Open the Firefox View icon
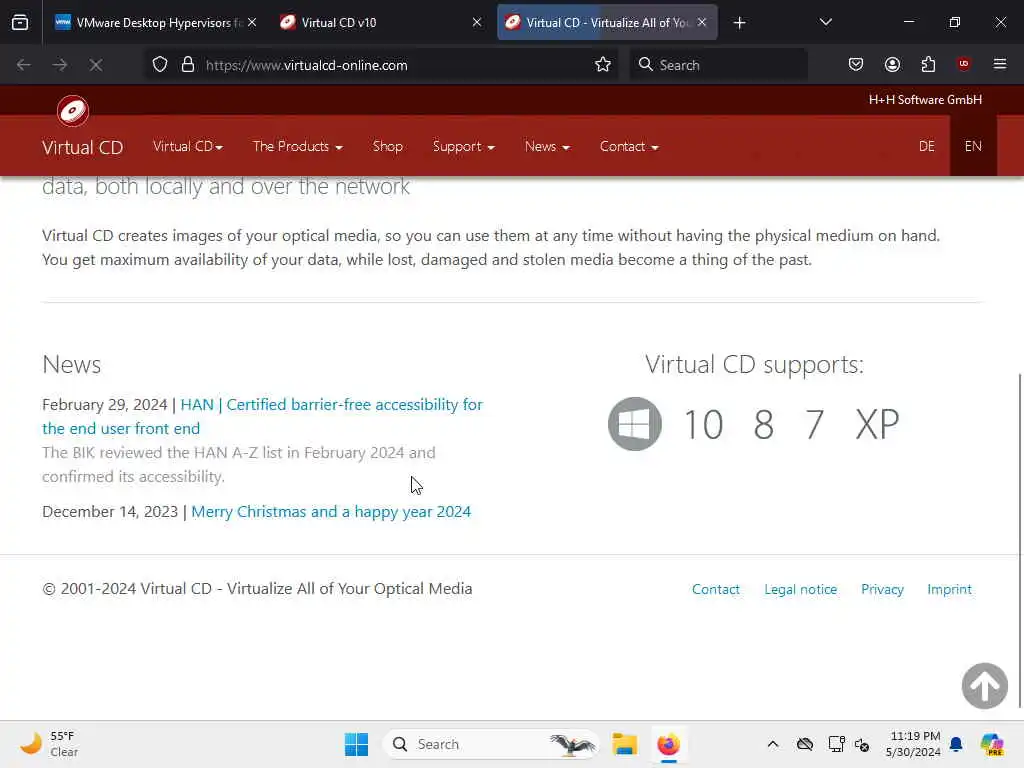 (x=20, y=23)
